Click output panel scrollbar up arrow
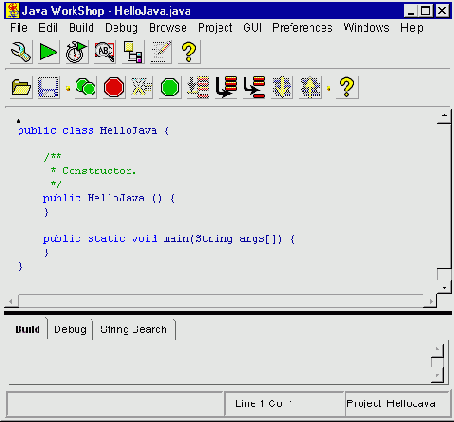 coord(437,350)
